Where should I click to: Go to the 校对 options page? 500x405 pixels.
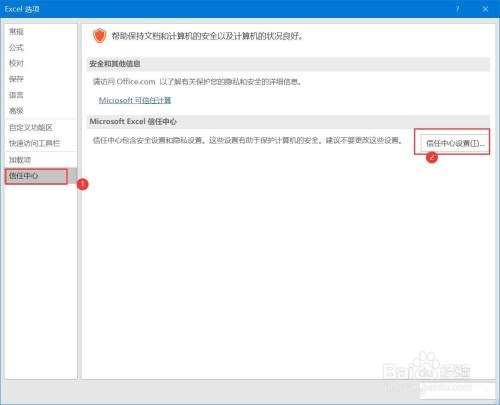pos(16,63)
